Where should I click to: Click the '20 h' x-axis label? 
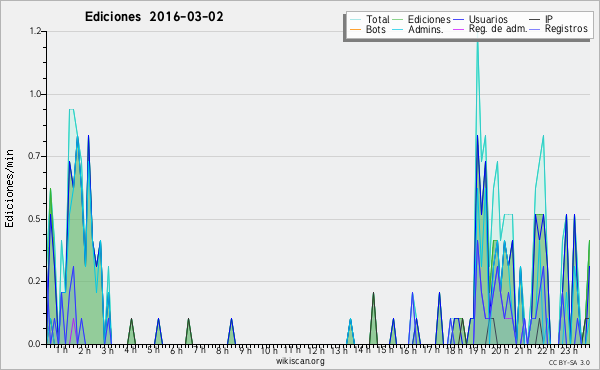[x=500, y=350]
